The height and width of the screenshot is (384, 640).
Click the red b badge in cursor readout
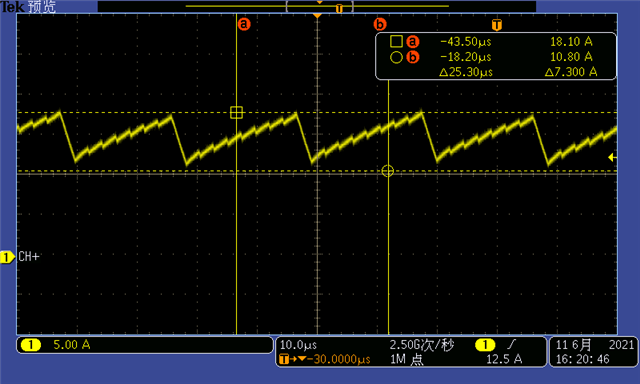pyautogui.click(x=413, y=57)
